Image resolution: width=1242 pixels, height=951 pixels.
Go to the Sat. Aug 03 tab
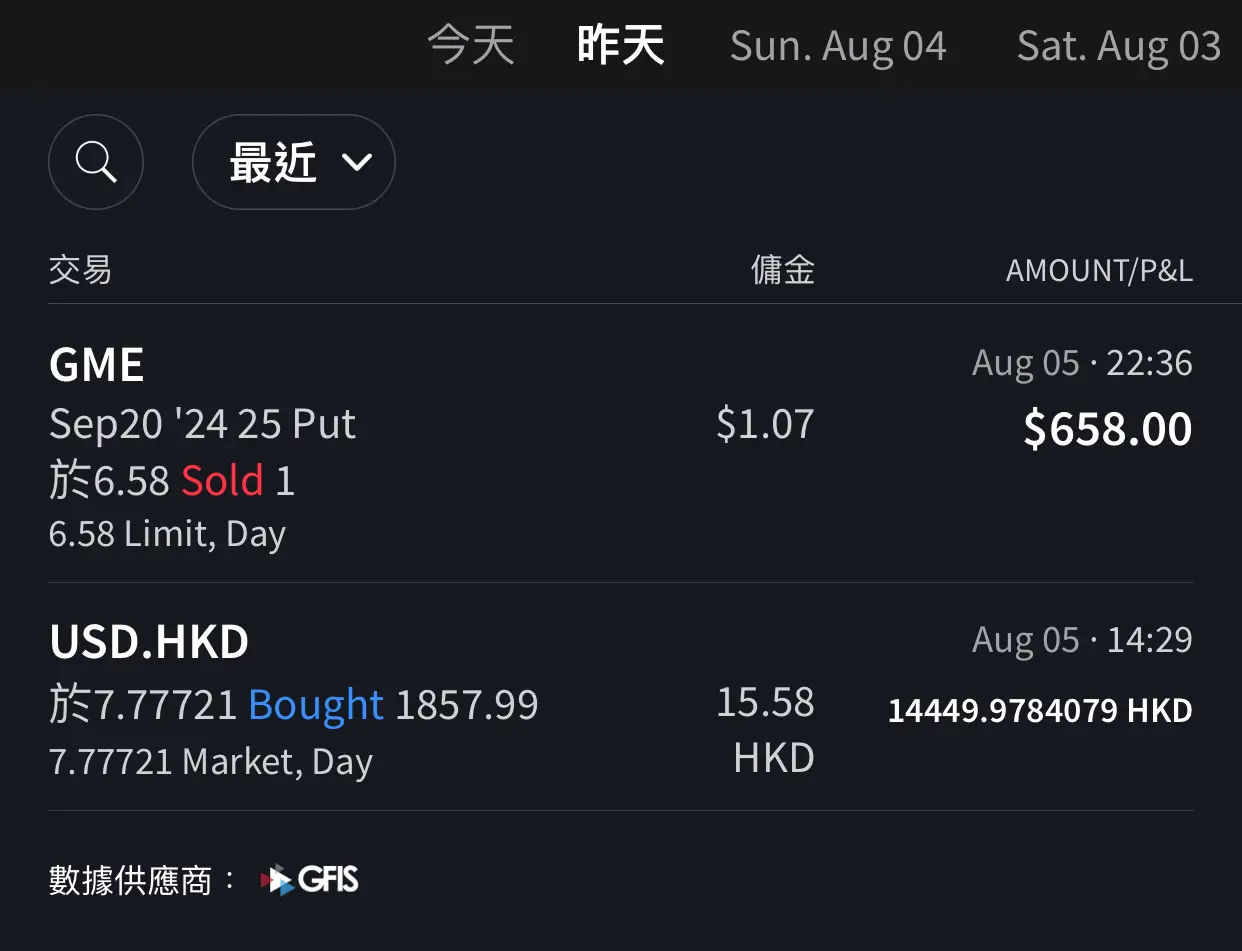(x=1119, y=46)
